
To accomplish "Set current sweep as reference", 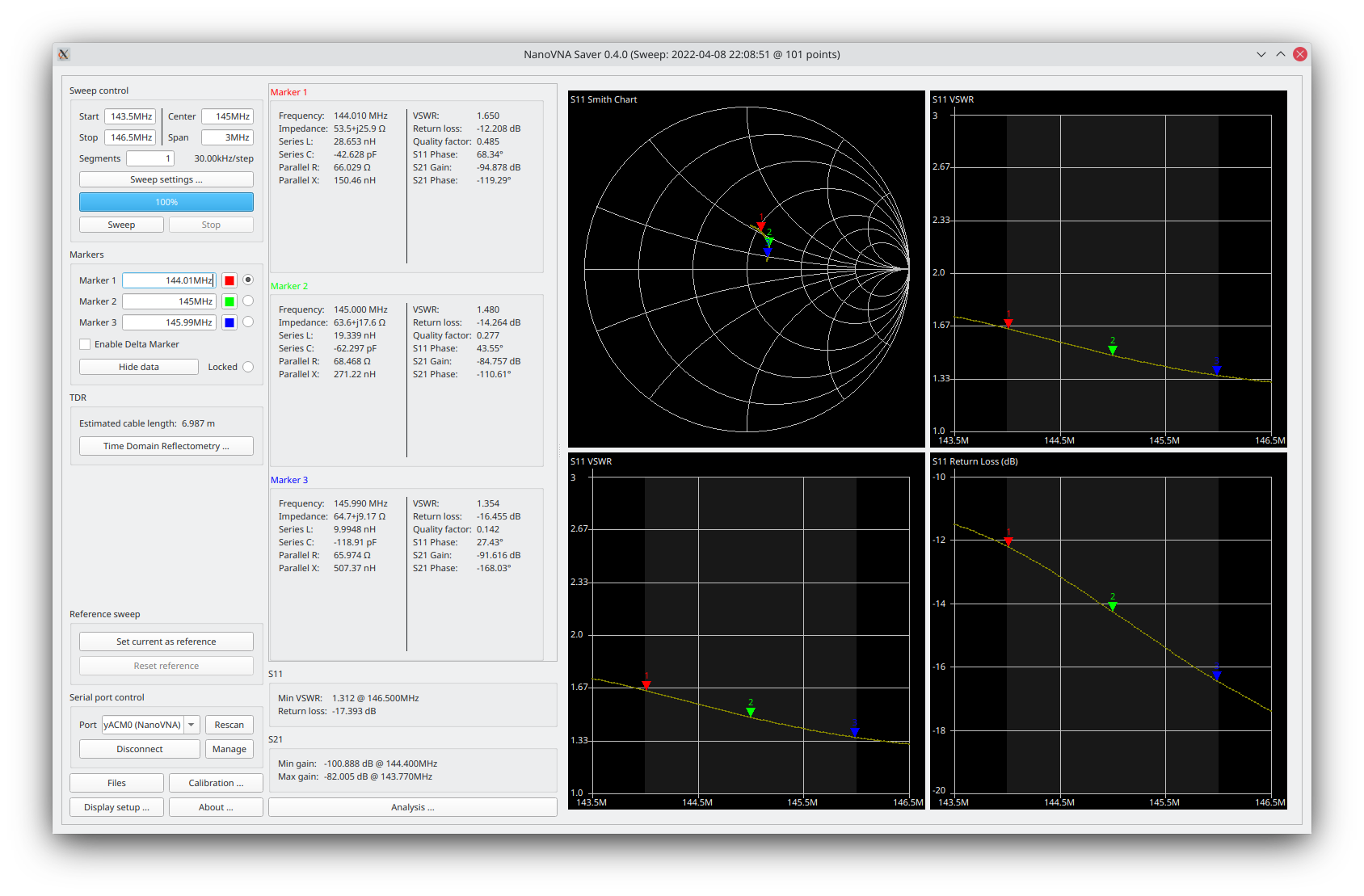I will tap(166, 642).
